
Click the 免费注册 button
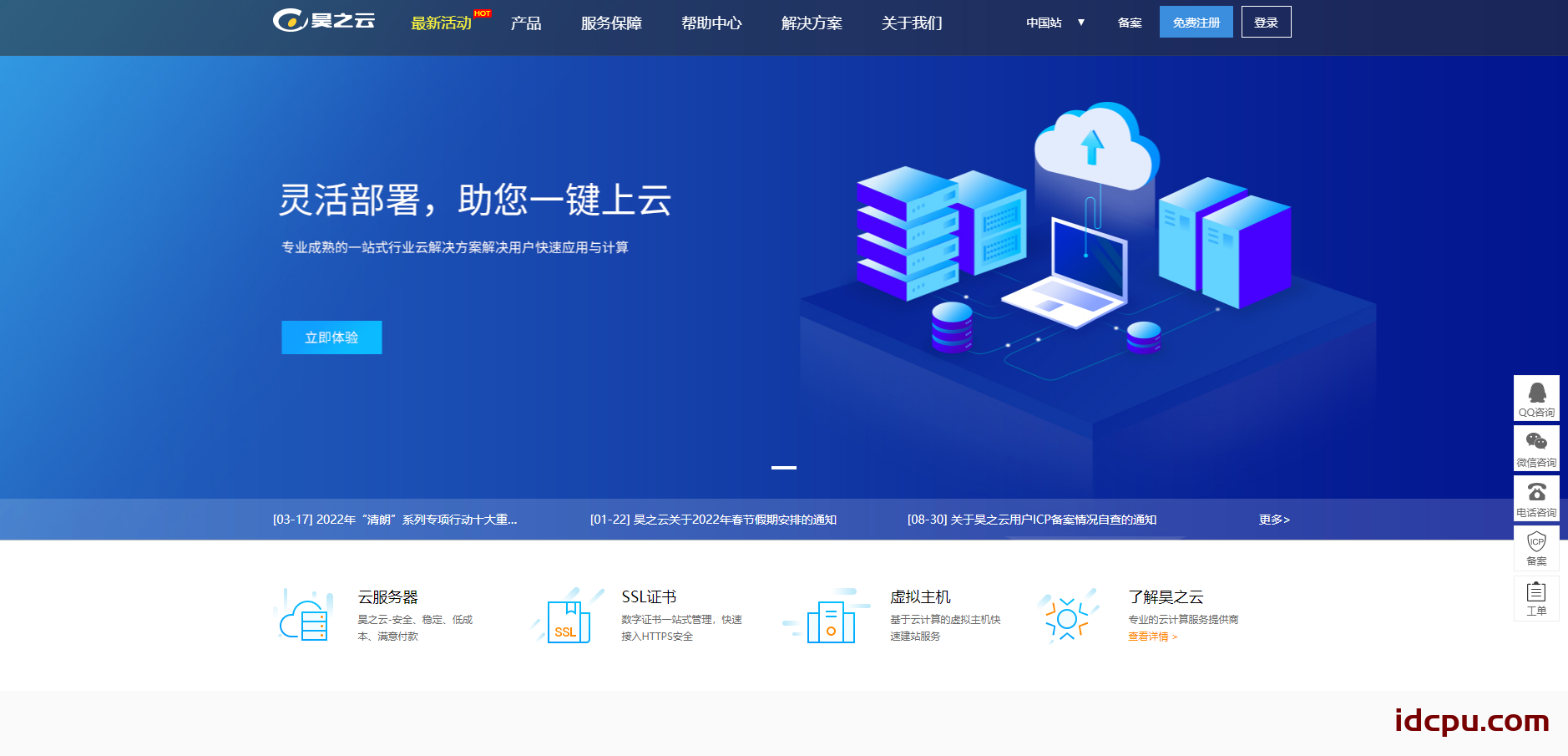1196,22
